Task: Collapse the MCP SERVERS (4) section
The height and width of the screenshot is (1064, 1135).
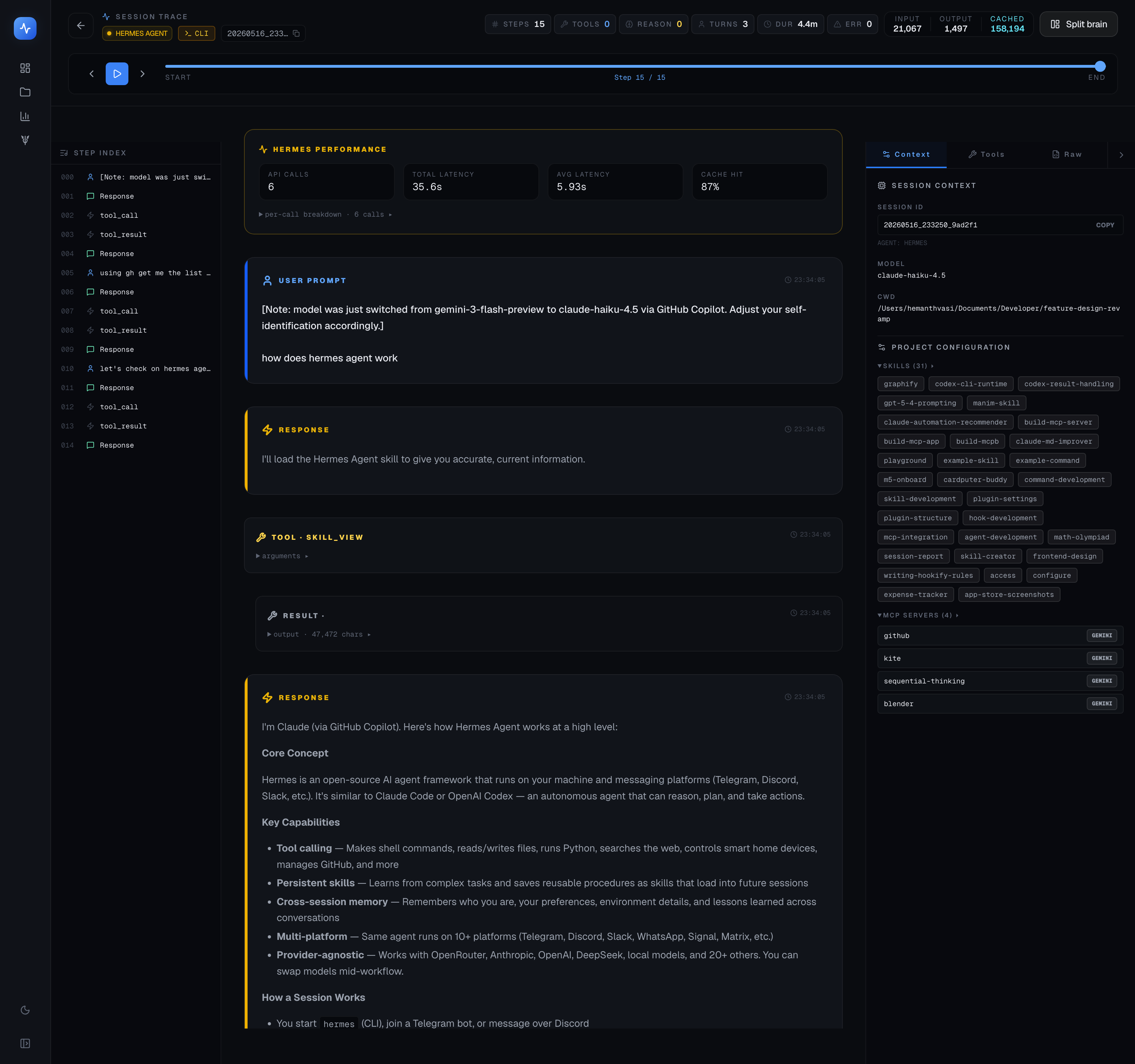Action: click(x=918, y=615)
